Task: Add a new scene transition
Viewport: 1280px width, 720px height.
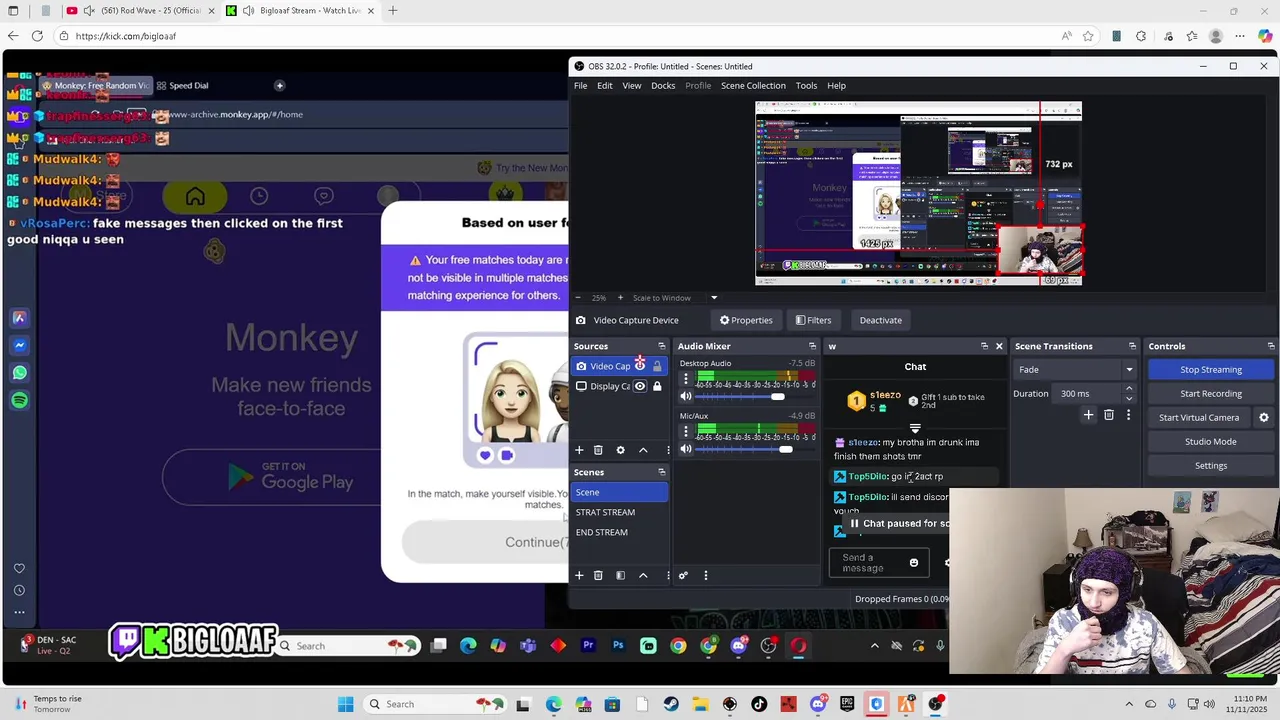Action: [x=1089, y=415]
